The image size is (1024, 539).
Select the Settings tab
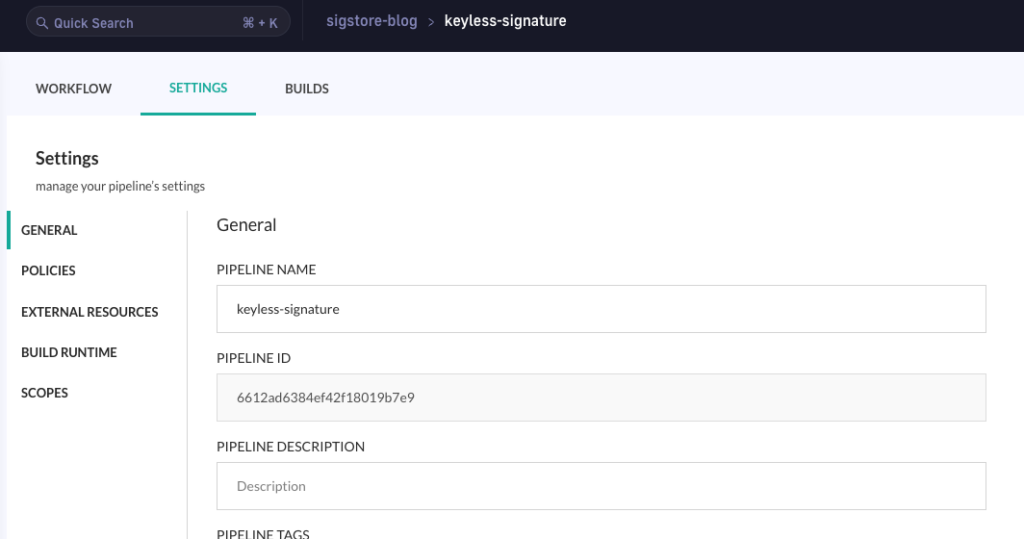(198, 88)
